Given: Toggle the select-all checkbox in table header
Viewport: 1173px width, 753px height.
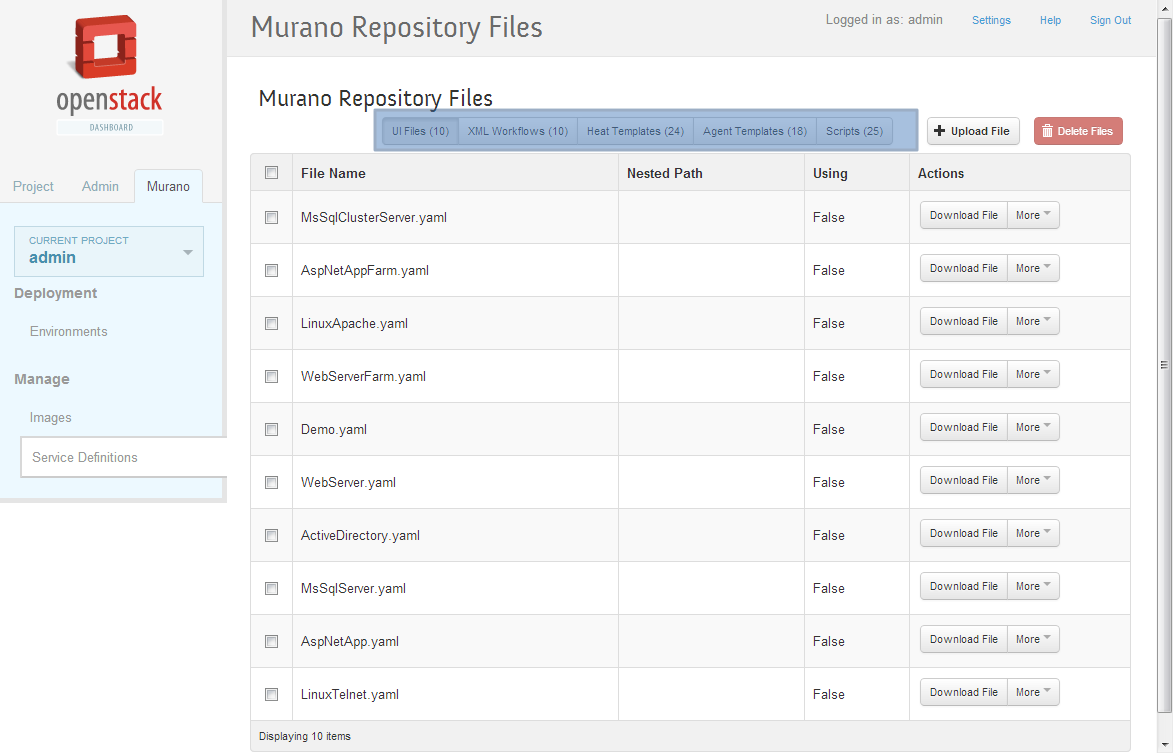Looking at the screenshot, I should tap(271, 173).
